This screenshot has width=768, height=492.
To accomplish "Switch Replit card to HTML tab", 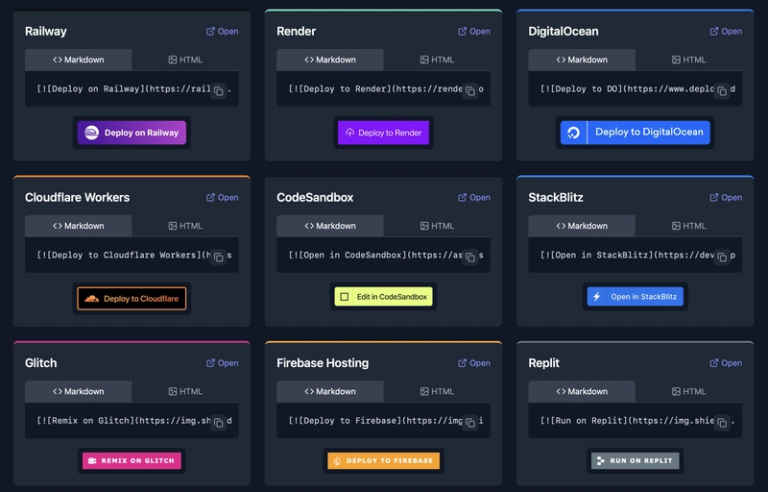I will (x=689, y=392).
